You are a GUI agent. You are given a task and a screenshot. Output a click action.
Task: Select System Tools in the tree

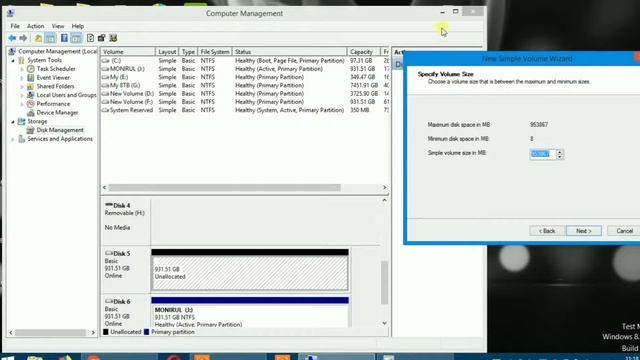pos(44,60)
